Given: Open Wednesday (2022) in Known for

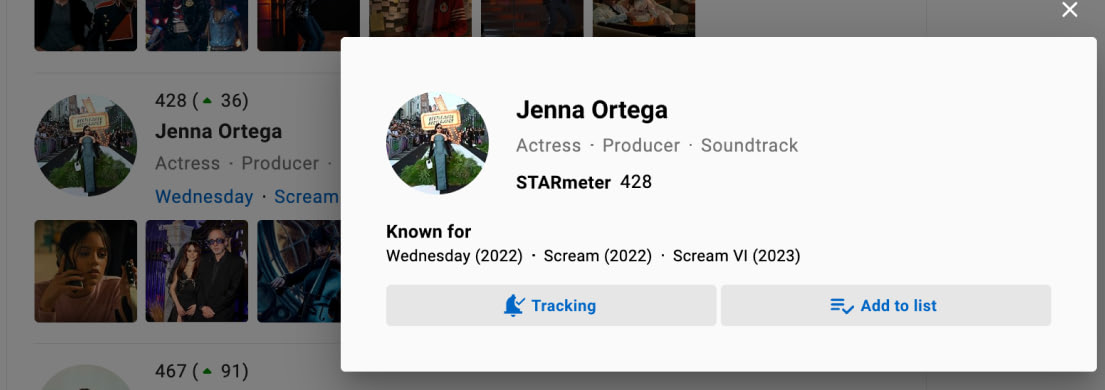Looking at the screenshot, I should 455,256.
